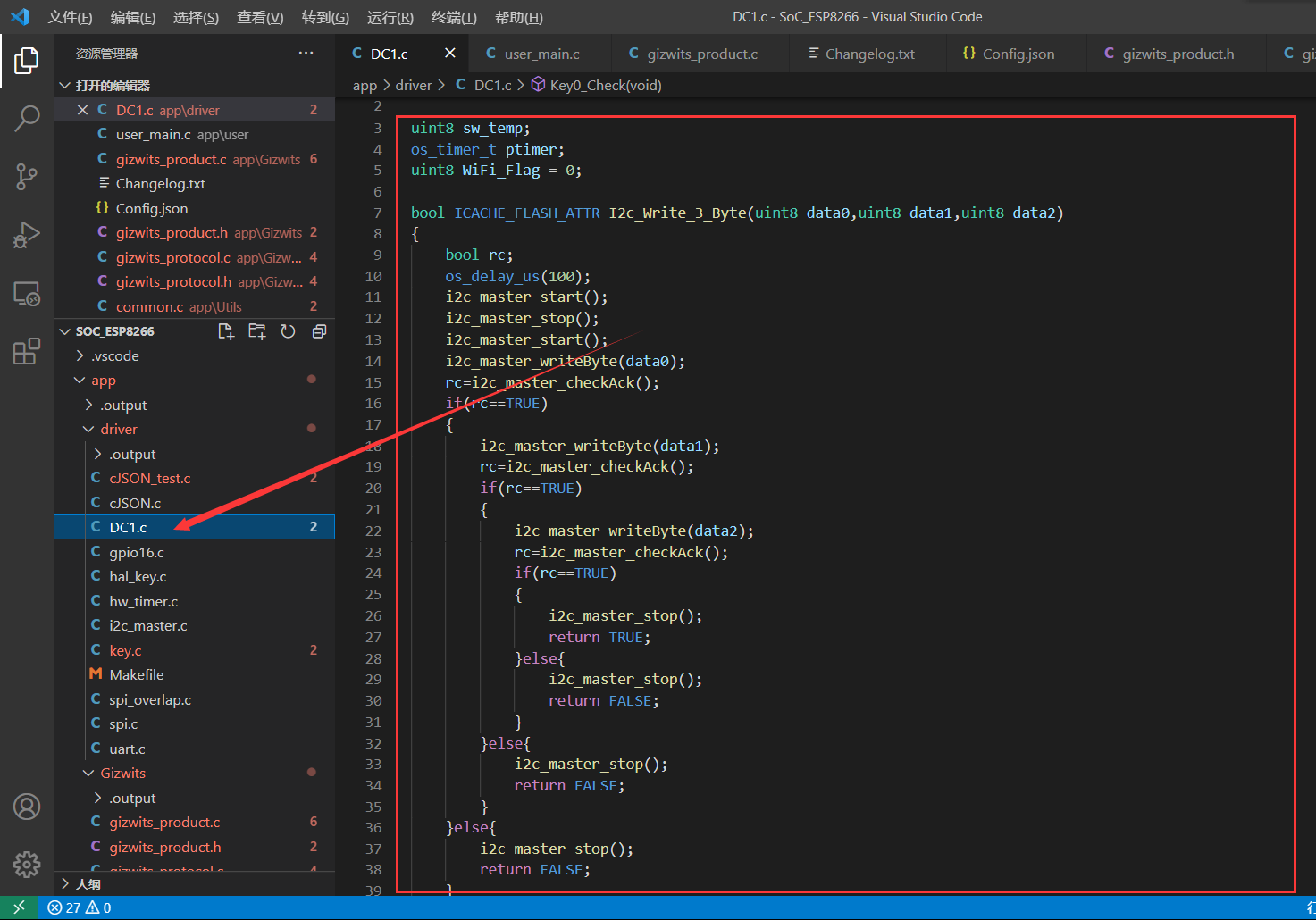Click the app breadcrumb segment
Image resolution: width=1316 pixels, height=920 pixels.
point(365,86)
